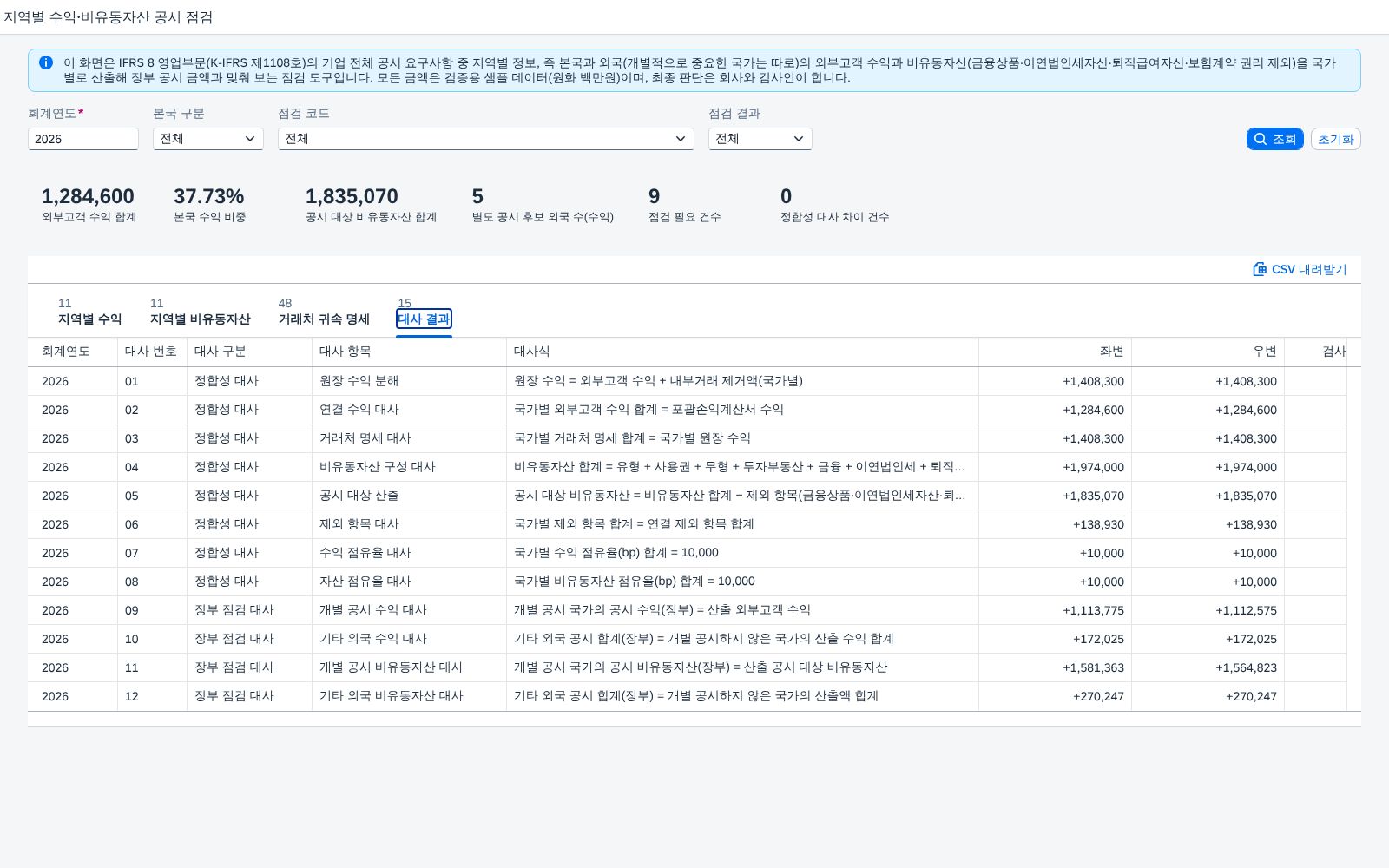This screenshot has height=868, width=1389.
Task: Click the +138,930 좌변 value in row 06
Action: click(1098, 524)
